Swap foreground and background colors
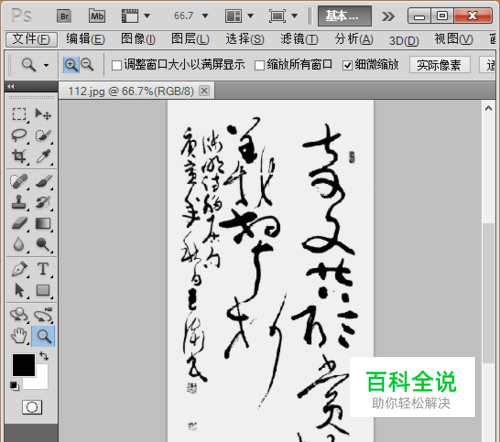The width and height of the screenshot is (500, 442). 44,356
